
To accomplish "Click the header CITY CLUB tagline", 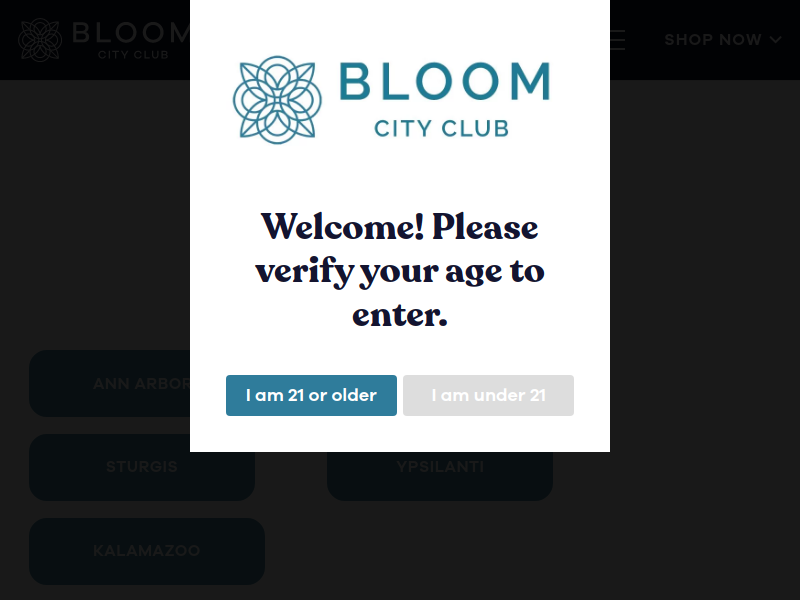I will click(x=133, y=55).
